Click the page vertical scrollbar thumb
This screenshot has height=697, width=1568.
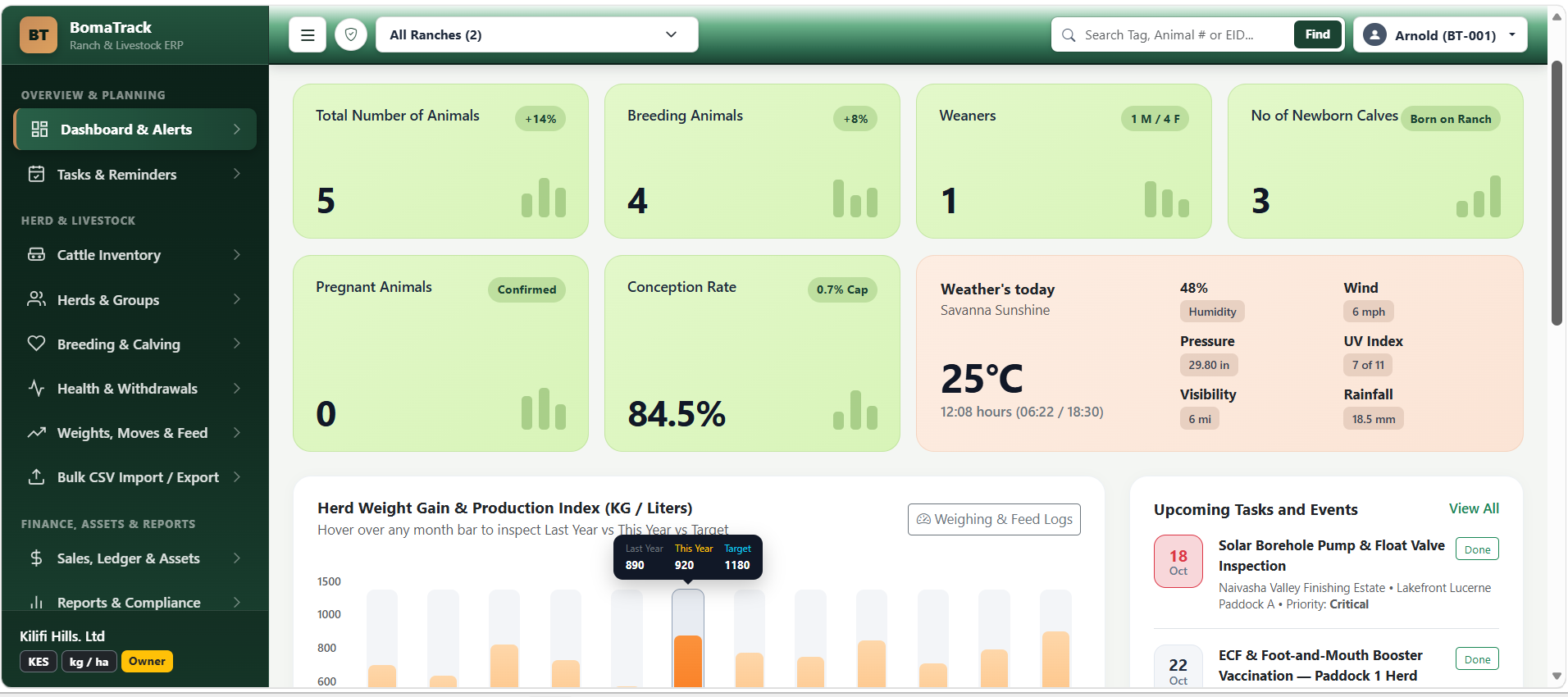pyautogui.click(x=1557, y=193)
